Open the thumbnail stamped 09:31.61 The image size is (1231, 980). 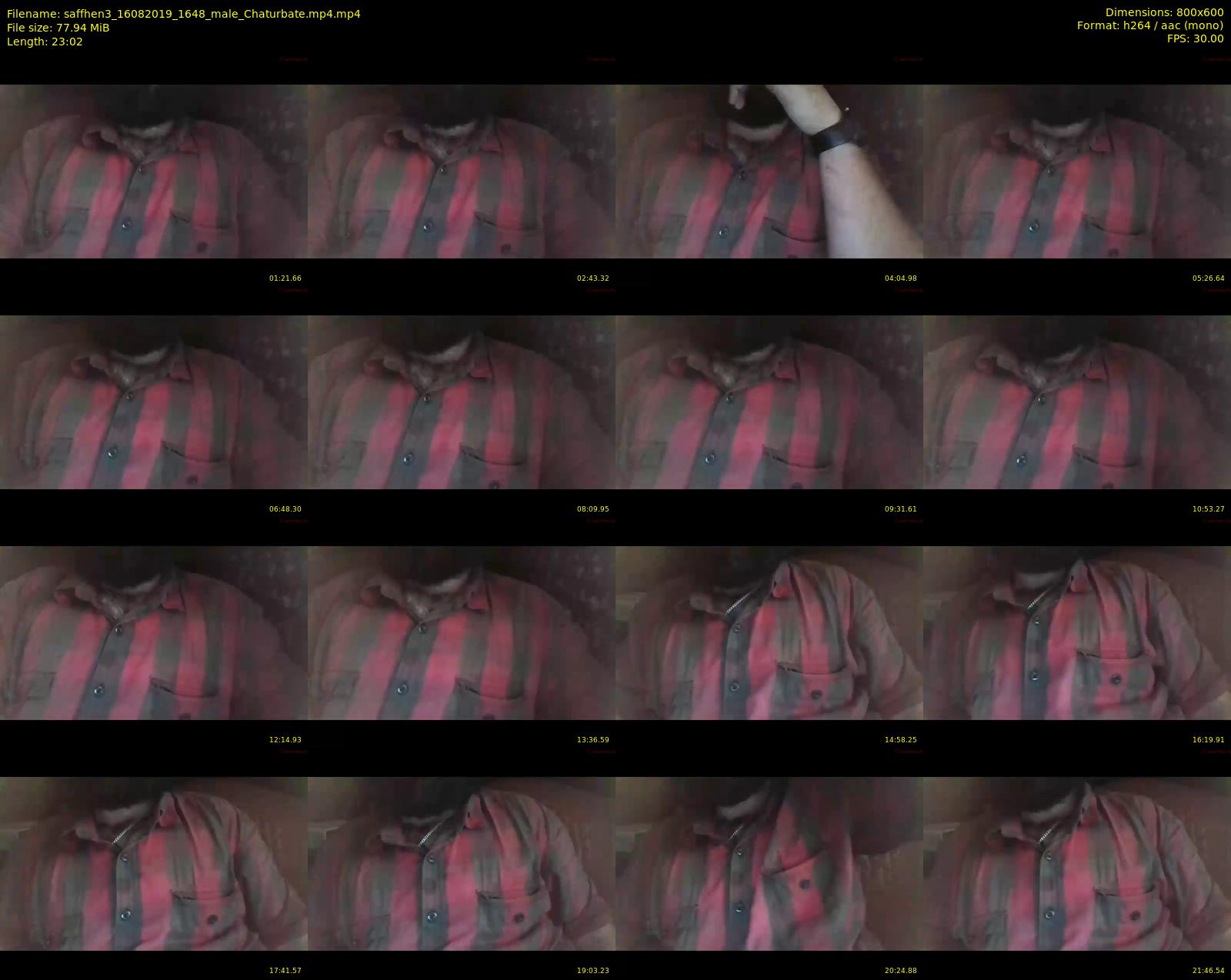click(x=769, y=402)
